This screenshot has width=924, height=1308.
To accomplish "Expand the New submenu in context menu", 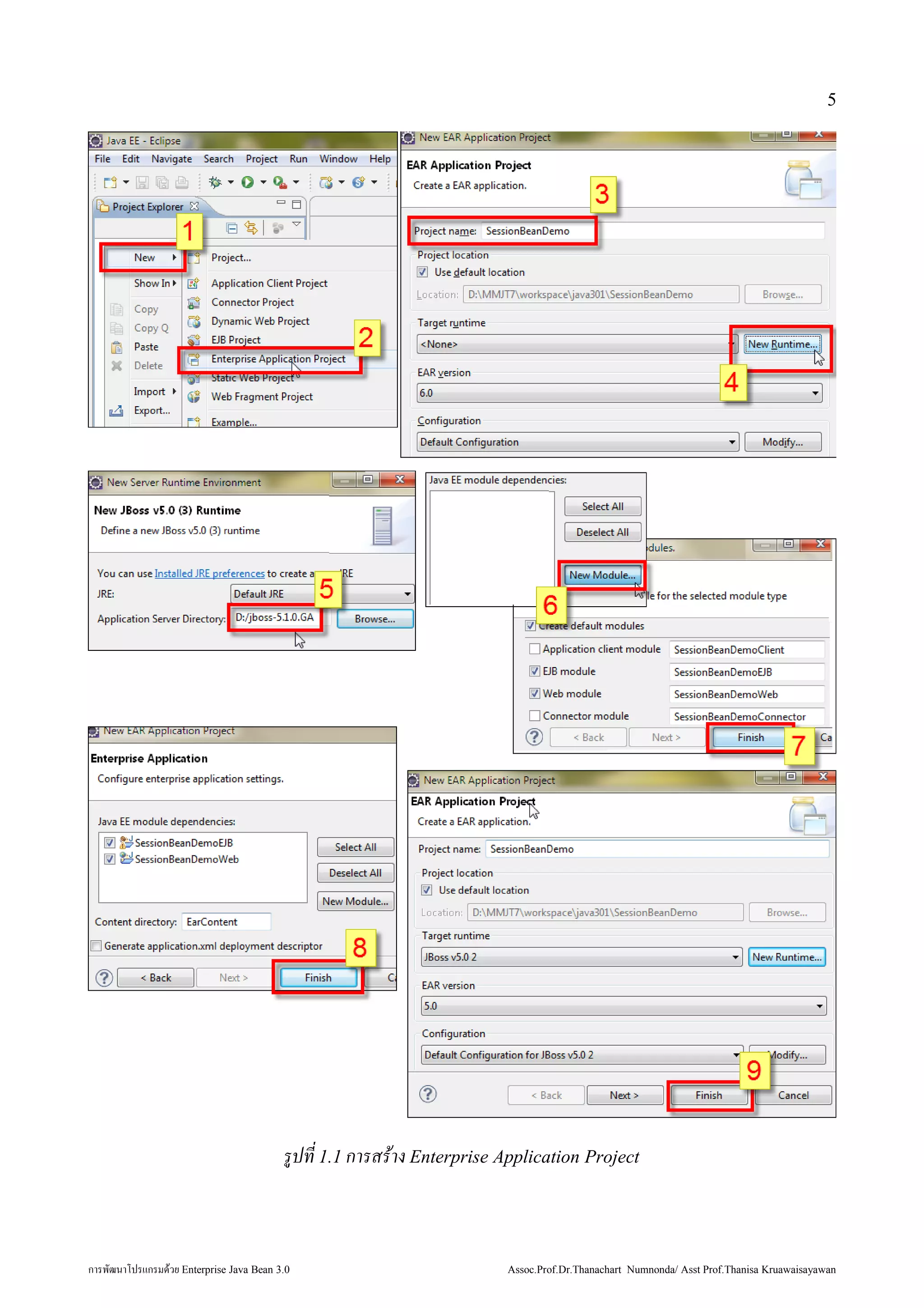I will (x=143, y=258).
